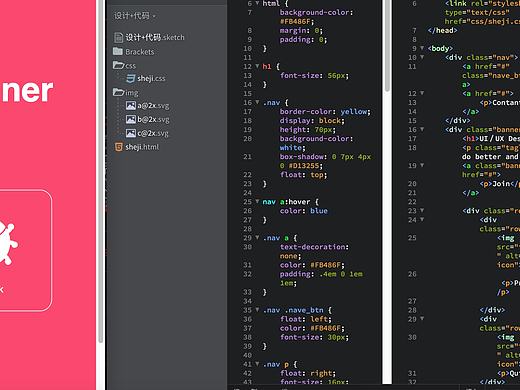Viewport: 520px width, 390px height.
Task: Click 'float: top;' on line 22
Action: click(304, 175)
